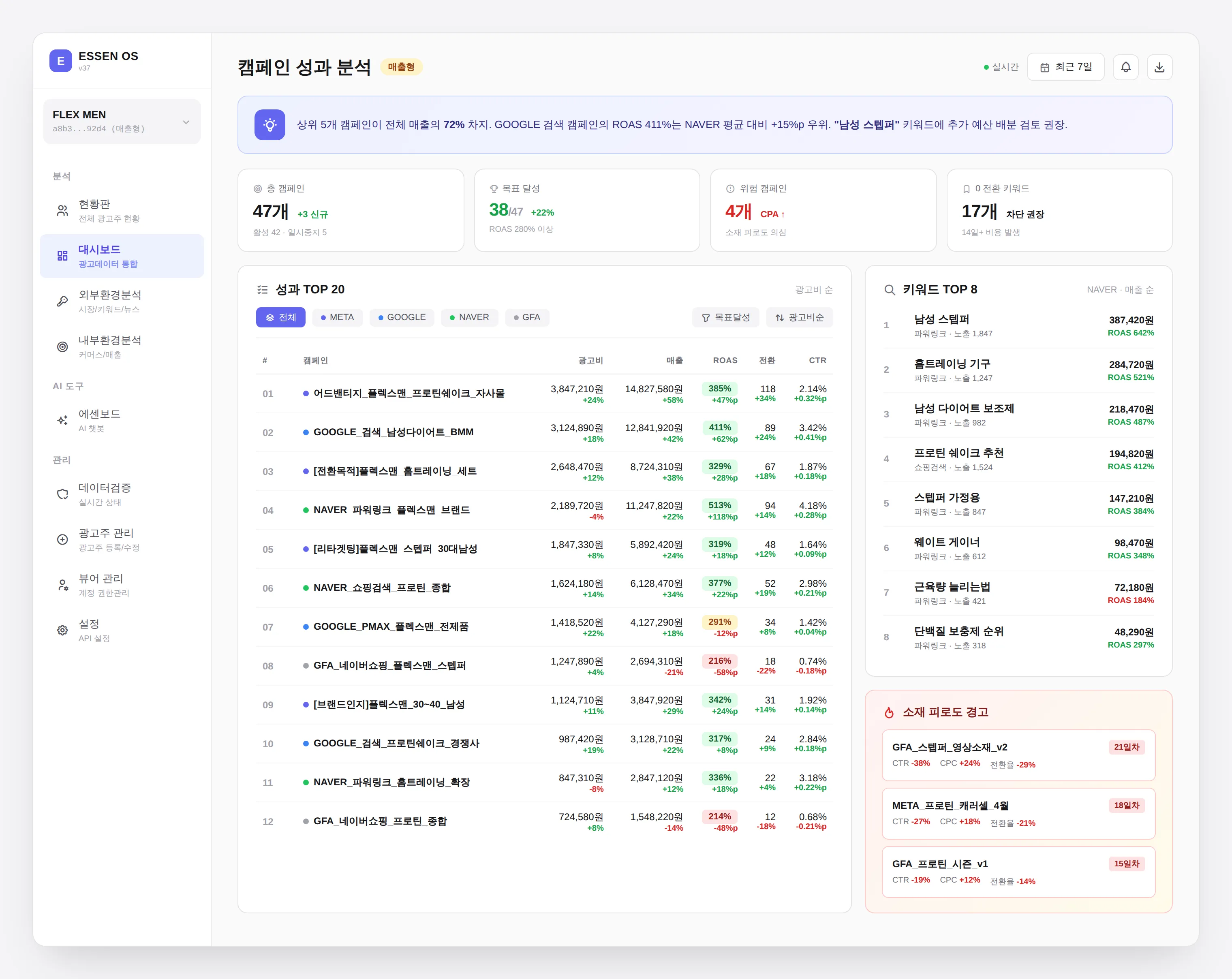Sort table by ROAS column header

(725, 360)
